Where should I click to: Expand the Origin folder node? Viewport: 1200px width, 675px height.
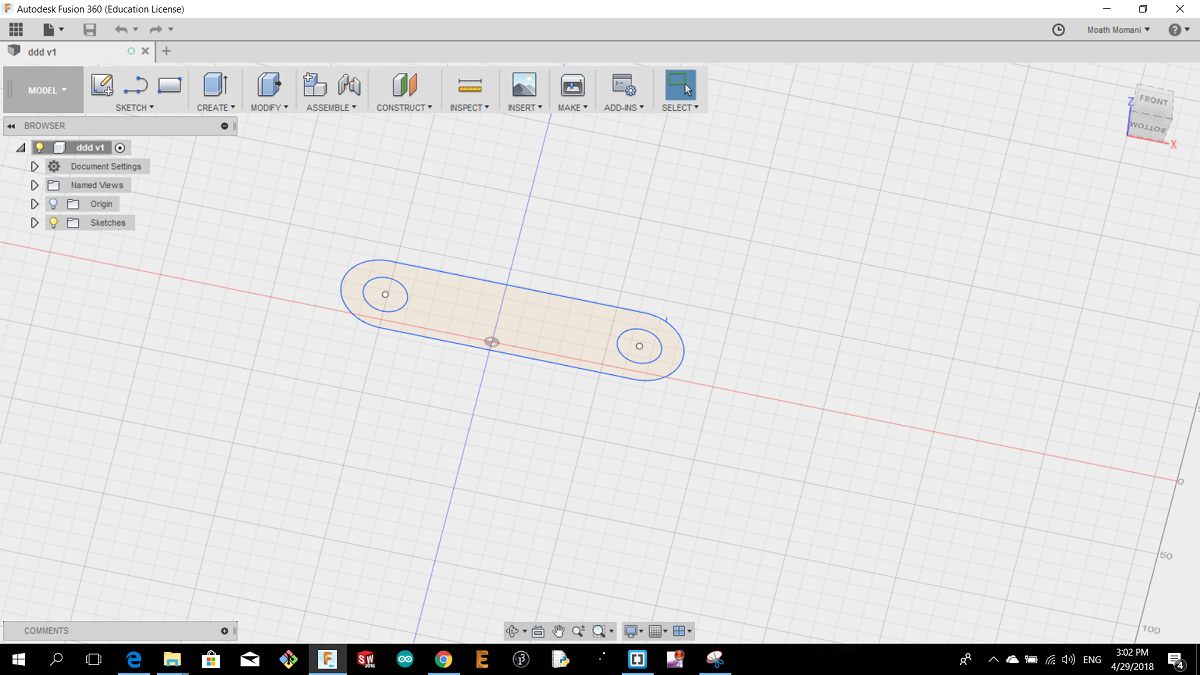tap(35, 204)
